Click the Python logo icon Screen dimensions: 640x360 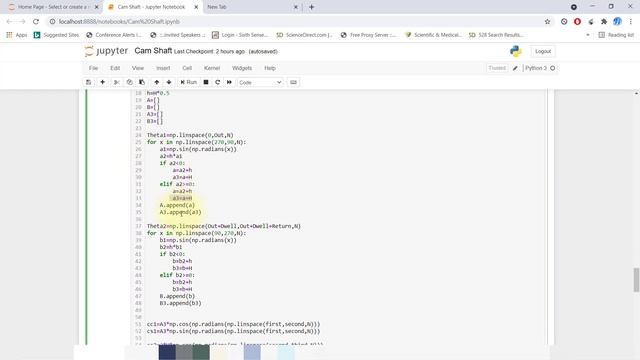(x=516, y=51)
